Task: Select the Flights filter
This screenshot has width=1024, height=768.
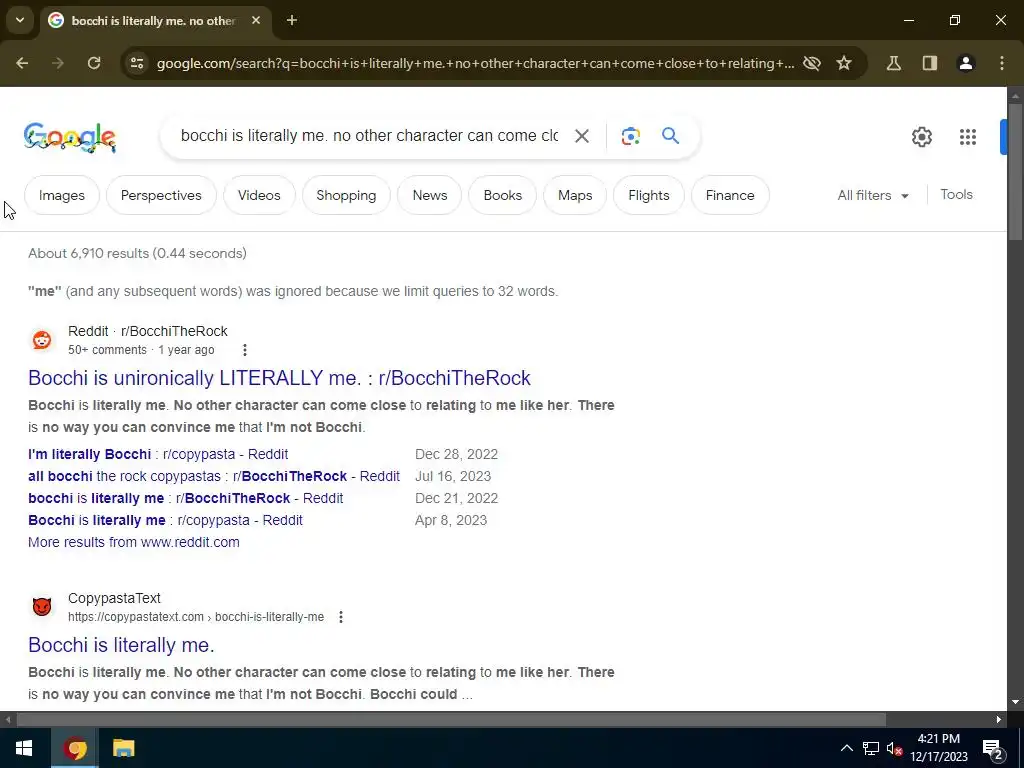Action: pos(649,195)
